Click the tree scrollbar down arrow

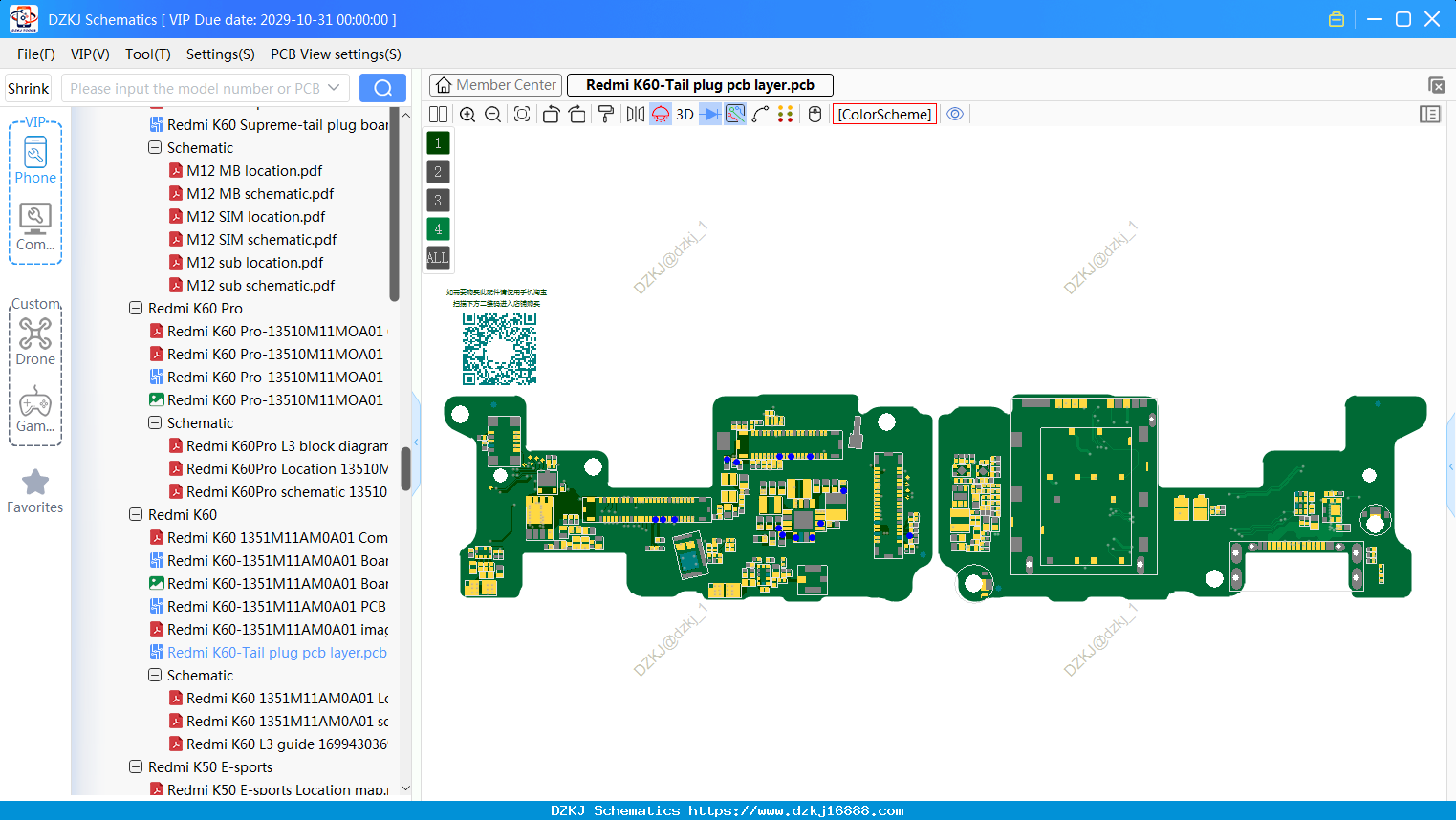point(405,788)
